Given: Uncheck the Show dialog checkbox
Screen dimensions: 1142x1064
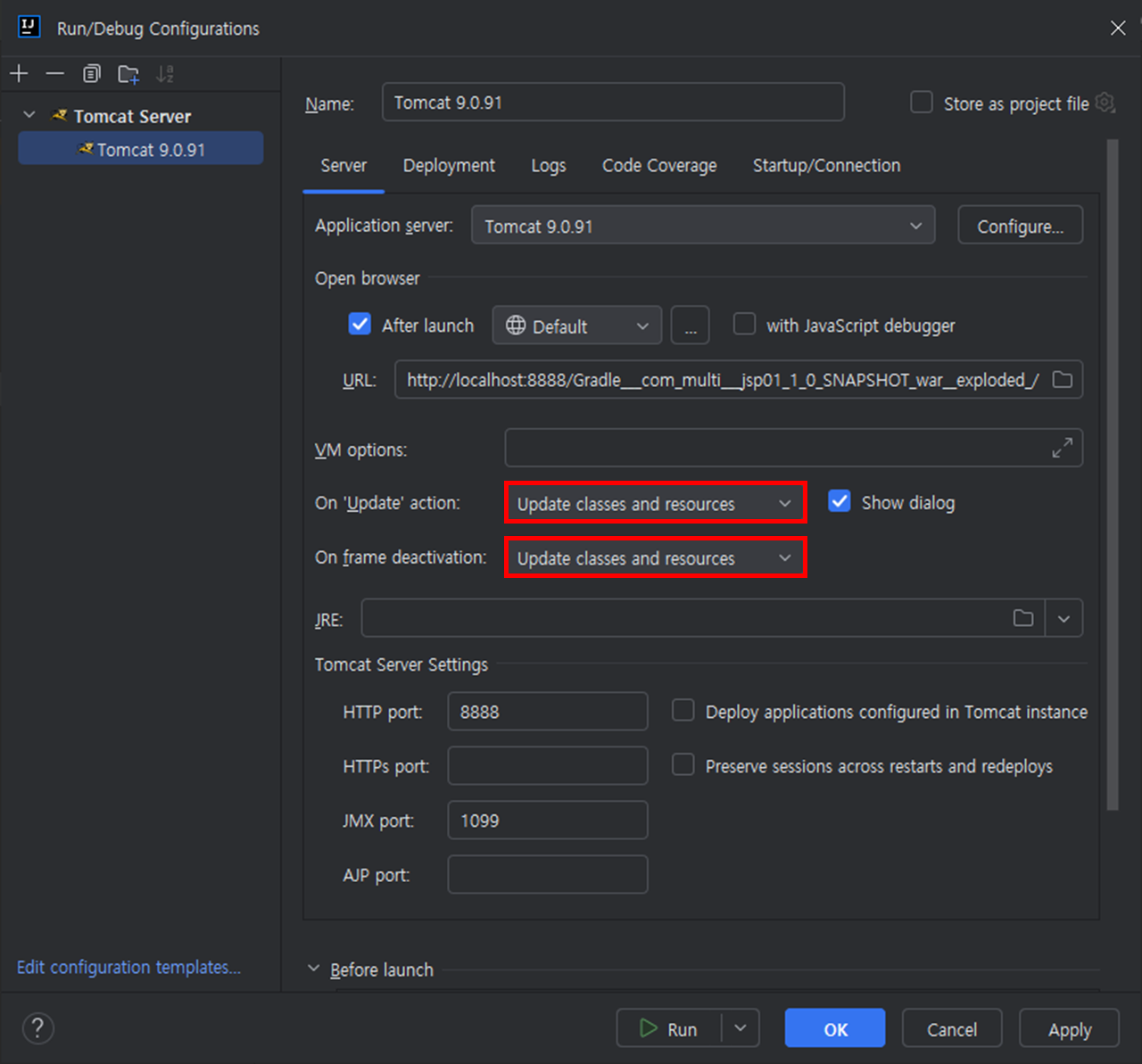Looking at the screenshot, I should pyautogui.click(x=840, y=501).
